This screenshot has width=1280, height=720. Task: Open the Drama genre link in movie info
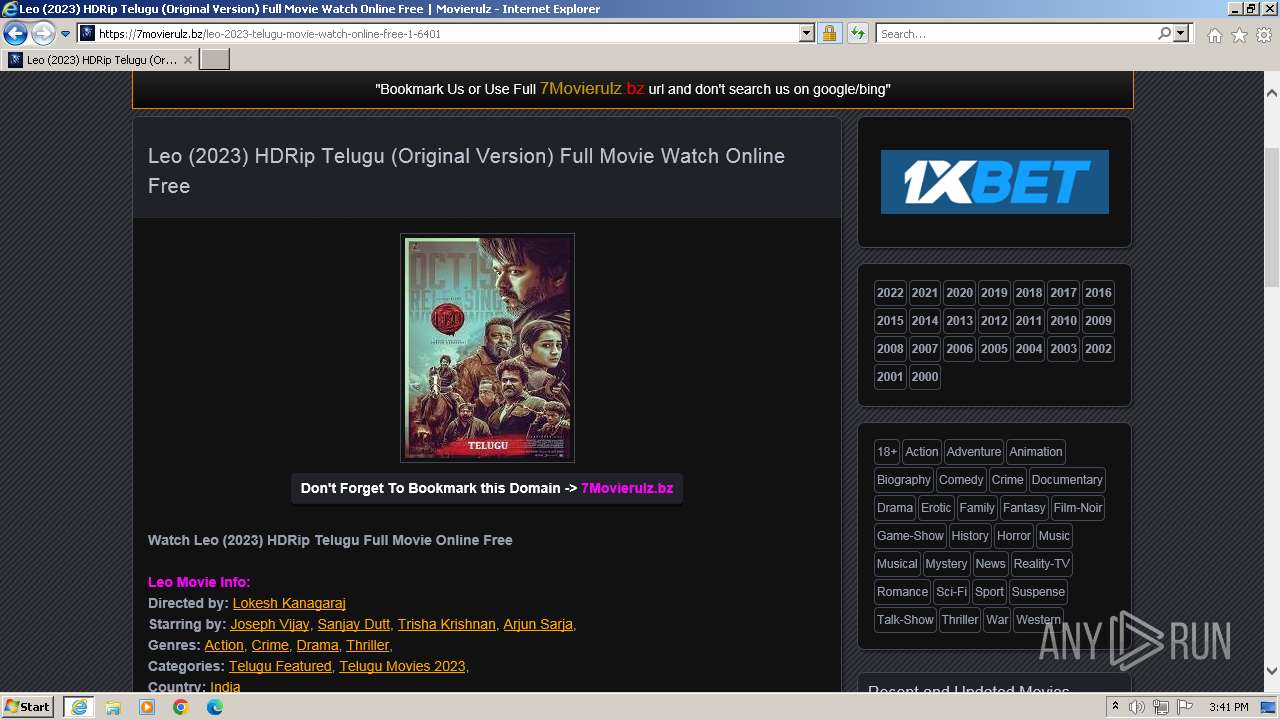[x=317, y=645]
